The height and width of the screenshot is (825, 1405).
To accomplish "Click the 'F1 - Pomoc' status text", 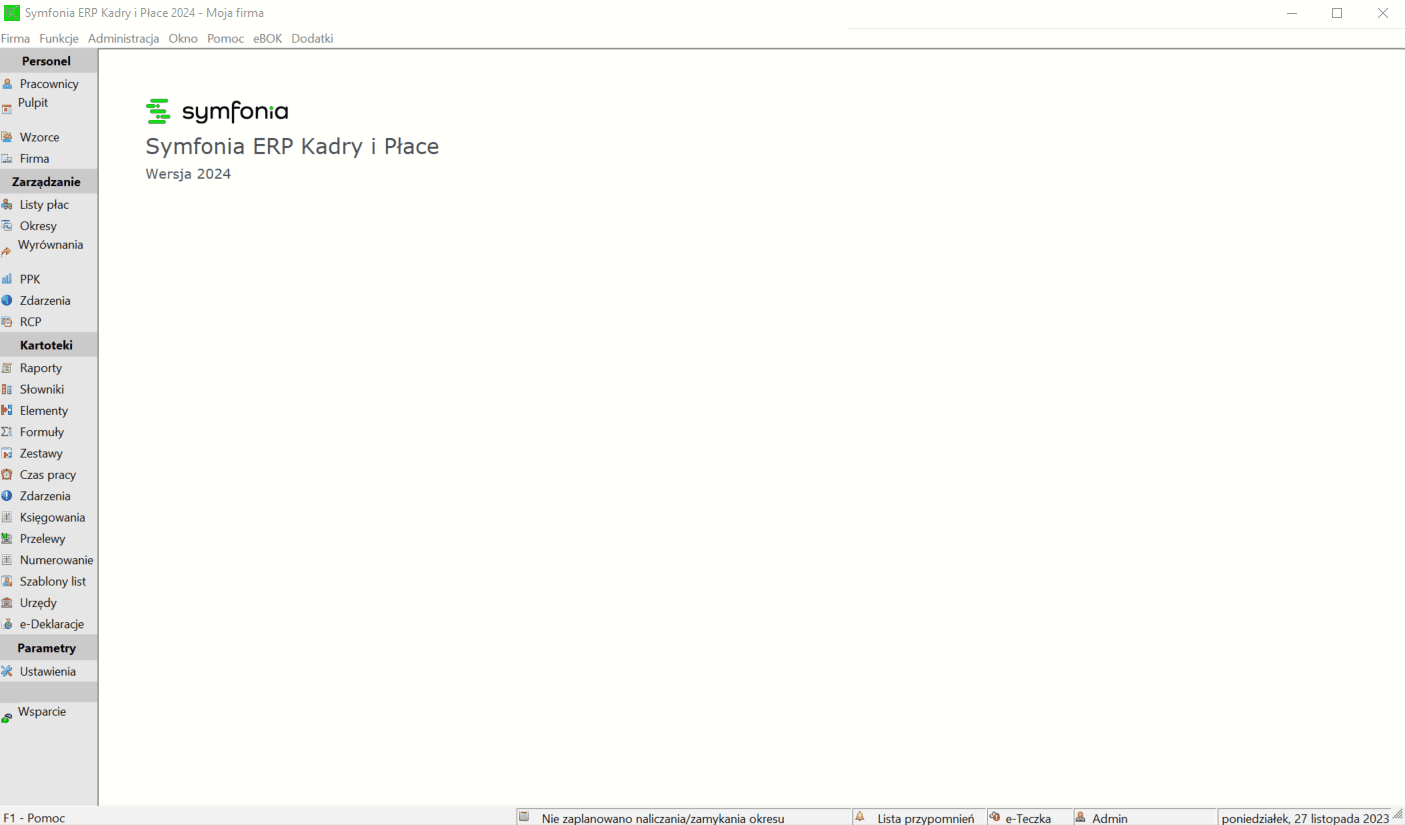I will pyautogui.click(x=34, y=818).
